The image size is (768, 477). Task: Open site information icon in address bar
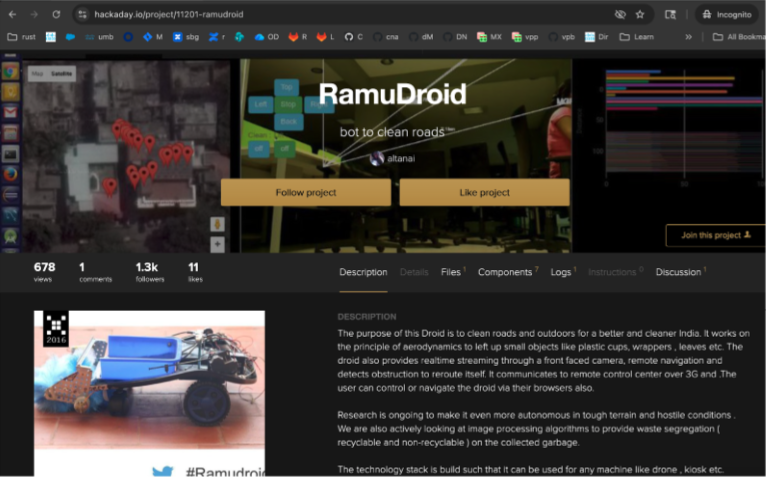click(82, 14)
